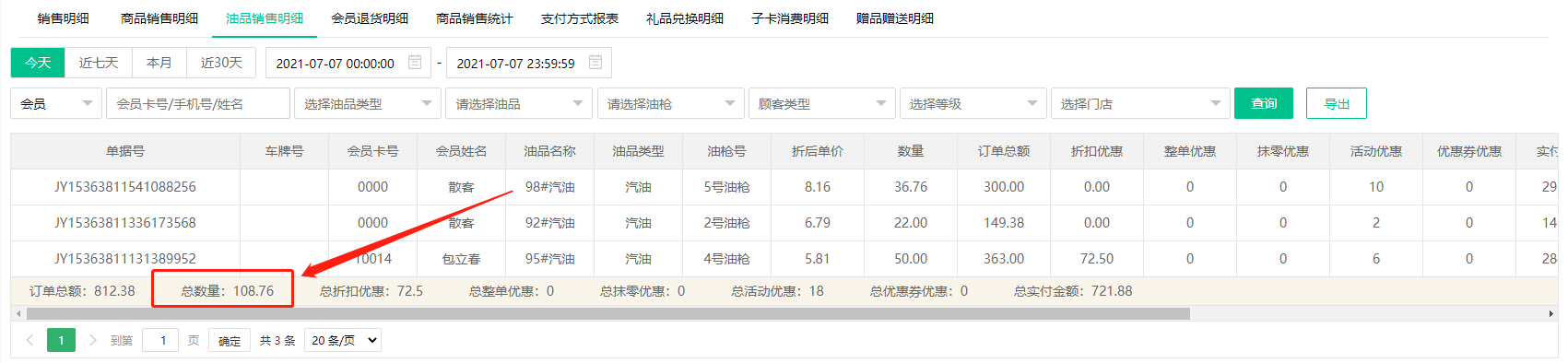Image resolution: width=1568 pixels, height=363 pixels.
Task: Go to next page arrow
Action: (92, 340)
